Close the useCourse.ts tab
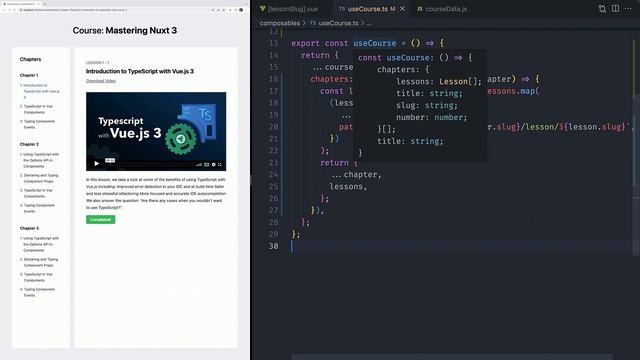Viewport: 640px width, 360px height. tap(402, 9)
